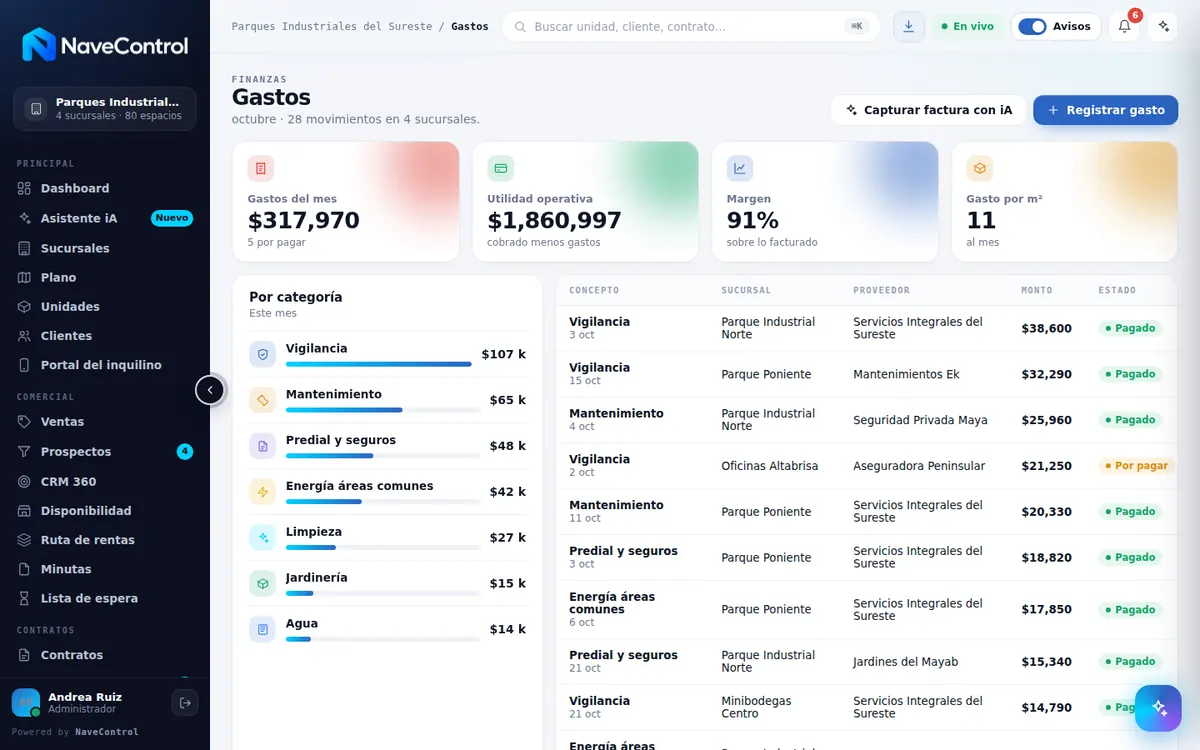
Task: Click the Ruta de rentas layers icon
Action: tap(25, 540)
